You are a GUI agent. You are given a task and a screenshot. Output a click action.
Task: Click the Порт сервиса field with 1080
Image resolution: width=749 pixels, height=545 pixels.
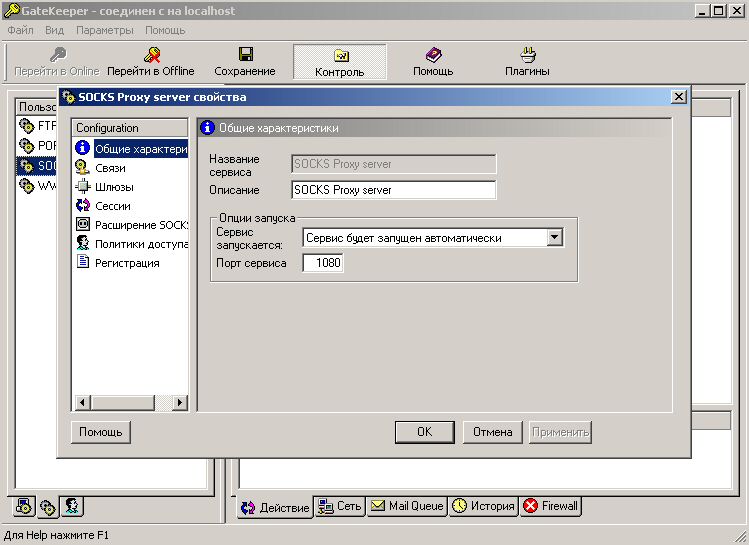pyautogui.click(x=323, y=263)
